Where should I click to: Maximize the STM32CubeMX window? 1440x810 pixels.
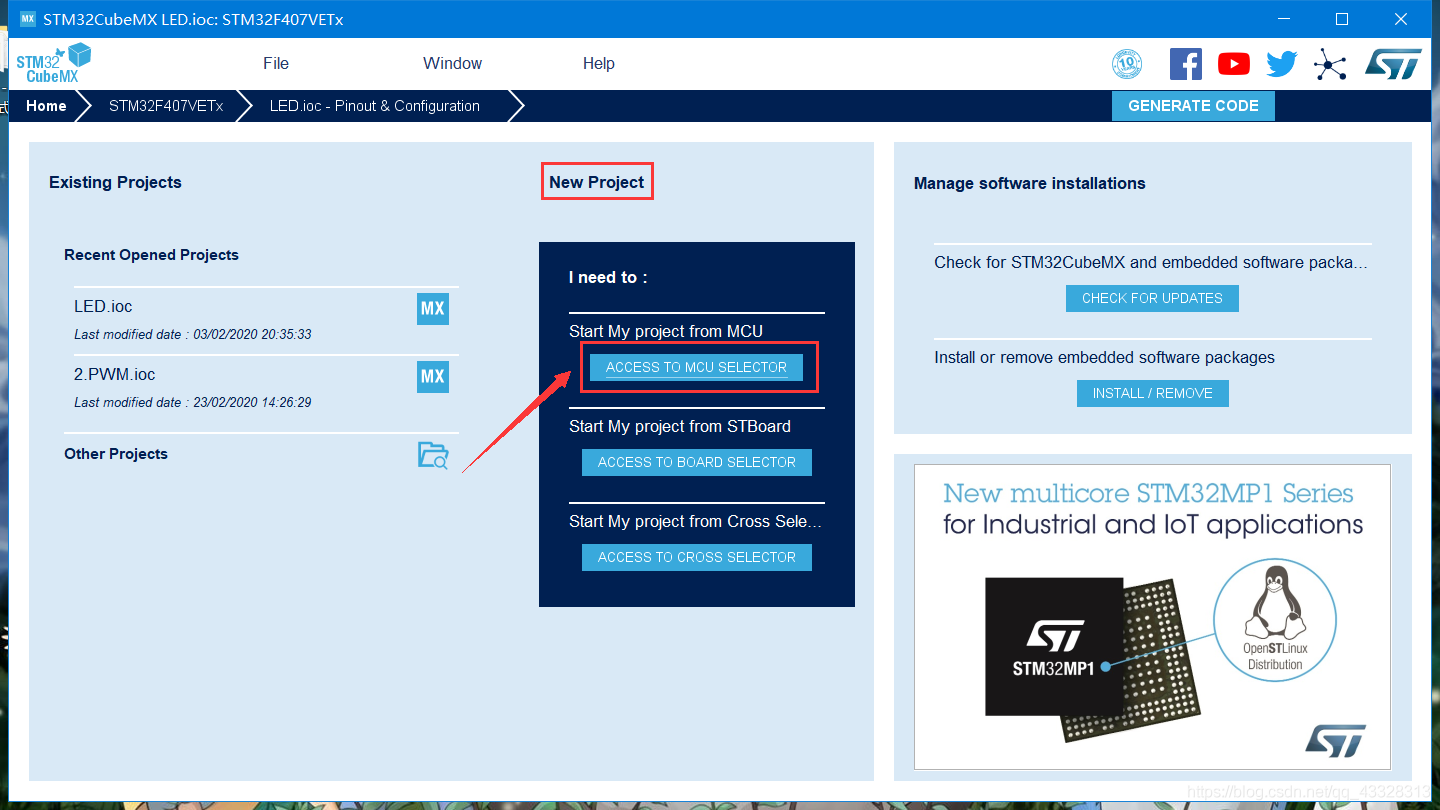point(1343,19)
